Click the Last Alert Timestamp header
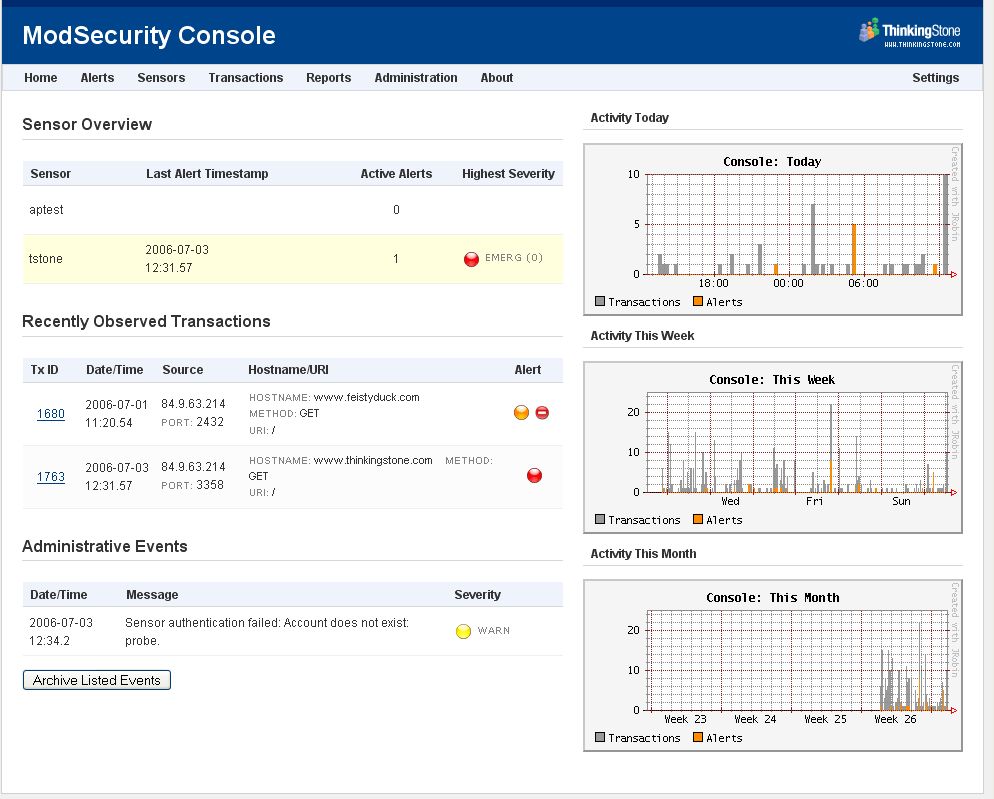The image size is (994, 799). [x=207, y=174]
